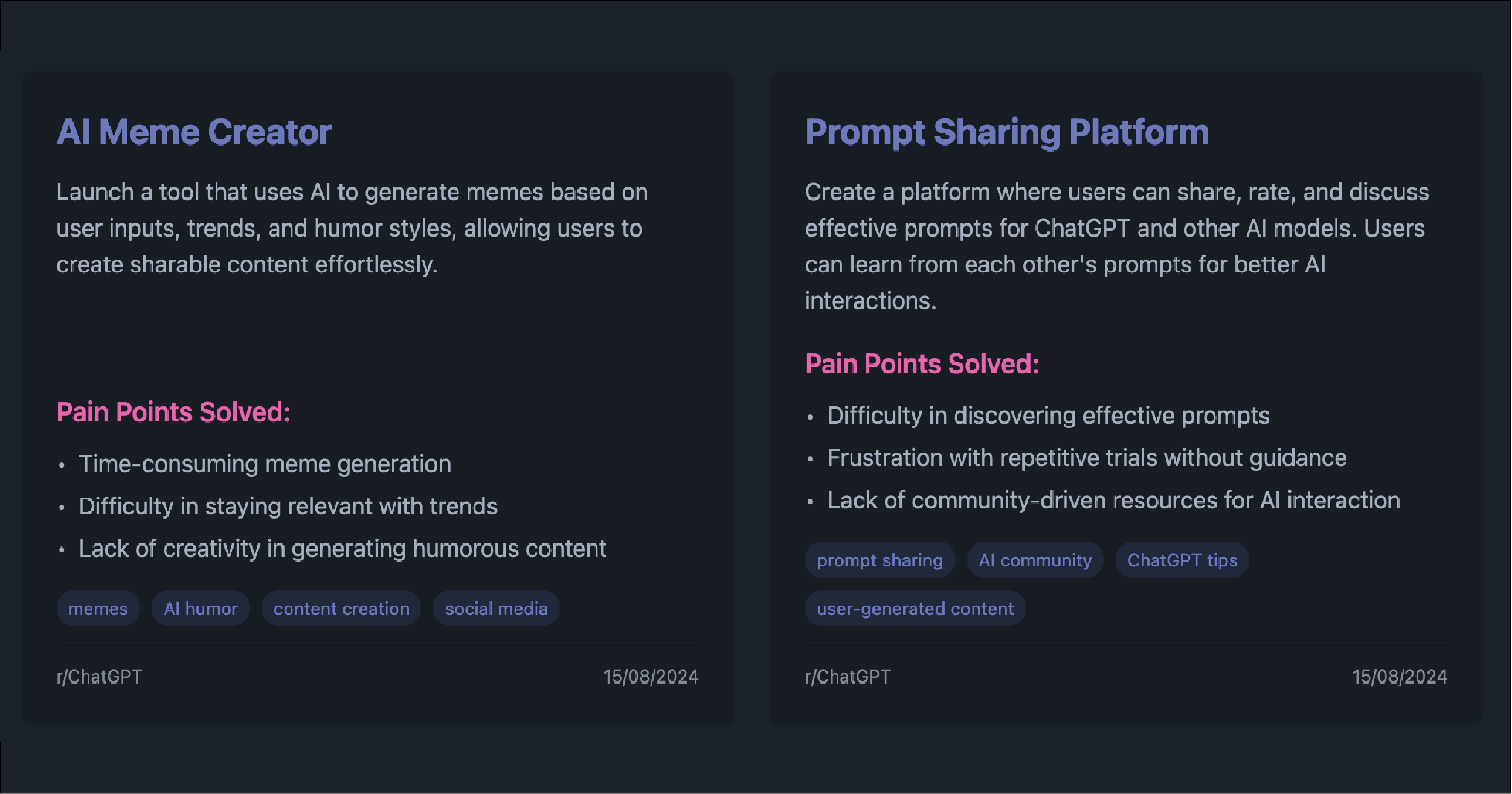Click the AI humor tag
This screenshot has width=1512, height=794.
pos(201,608)
